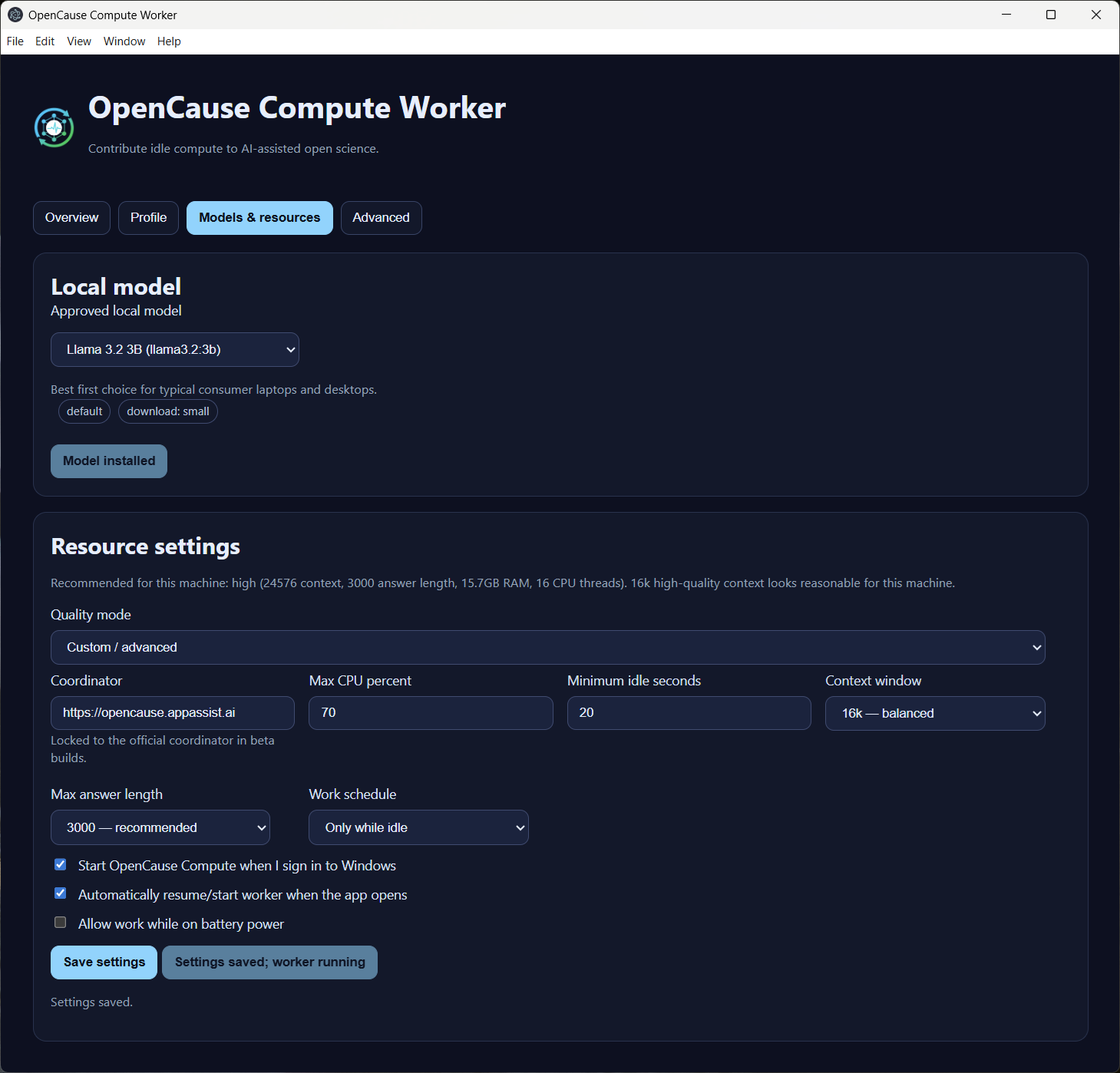Open the Max answer length dropdown
The height and width of the screenshot is (1073, 1120).
tap(160, 827)
